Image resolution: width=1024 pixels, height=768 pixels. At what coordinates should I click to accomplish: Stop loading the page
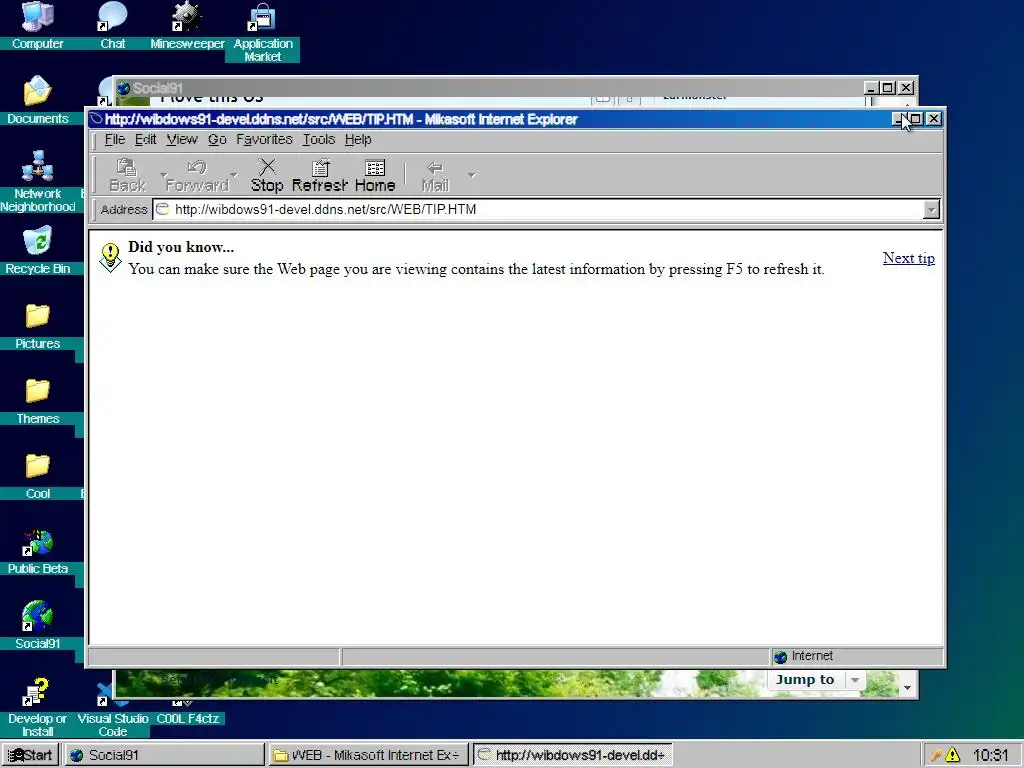coord(267,175)
